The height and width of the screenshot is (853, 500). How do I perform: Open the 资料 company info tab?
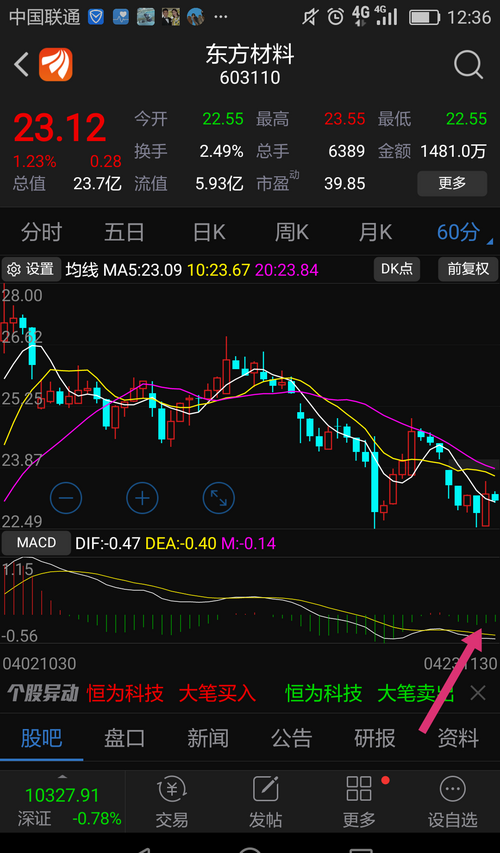(458, 739)
